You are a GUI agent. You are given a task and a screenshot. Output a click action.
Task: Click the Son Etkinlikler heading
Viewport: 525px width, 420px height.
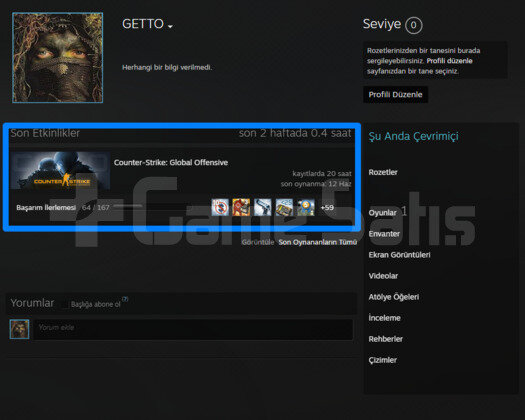coord(45,133)
